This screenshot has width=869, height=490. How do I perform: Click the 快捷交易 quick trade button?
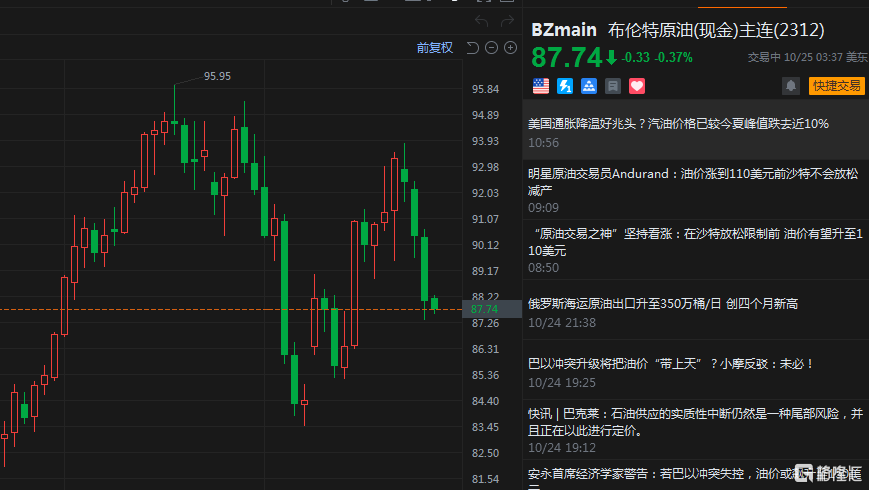[x=836, y=86]
